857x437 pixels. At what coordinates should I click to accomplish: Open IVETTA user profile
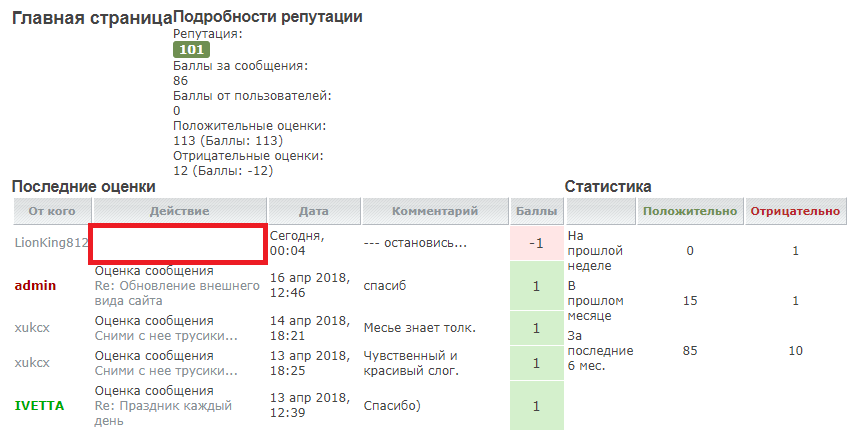coord(39,405)
